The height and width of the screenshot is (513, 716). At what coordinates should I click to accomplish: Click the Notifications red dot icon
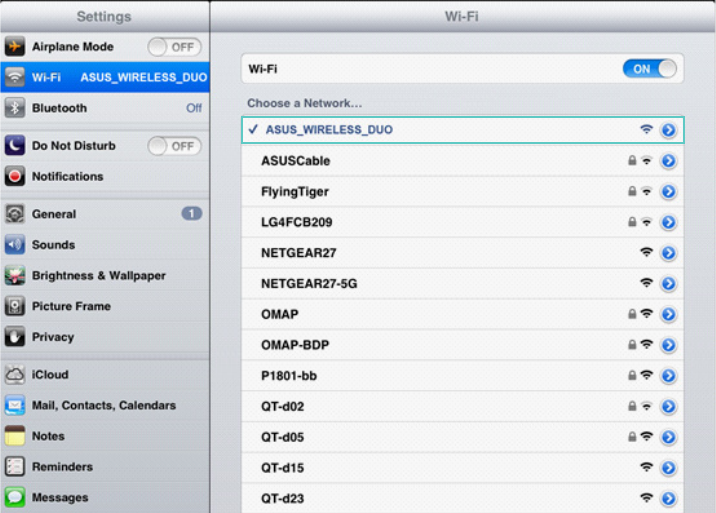(15, 176)
